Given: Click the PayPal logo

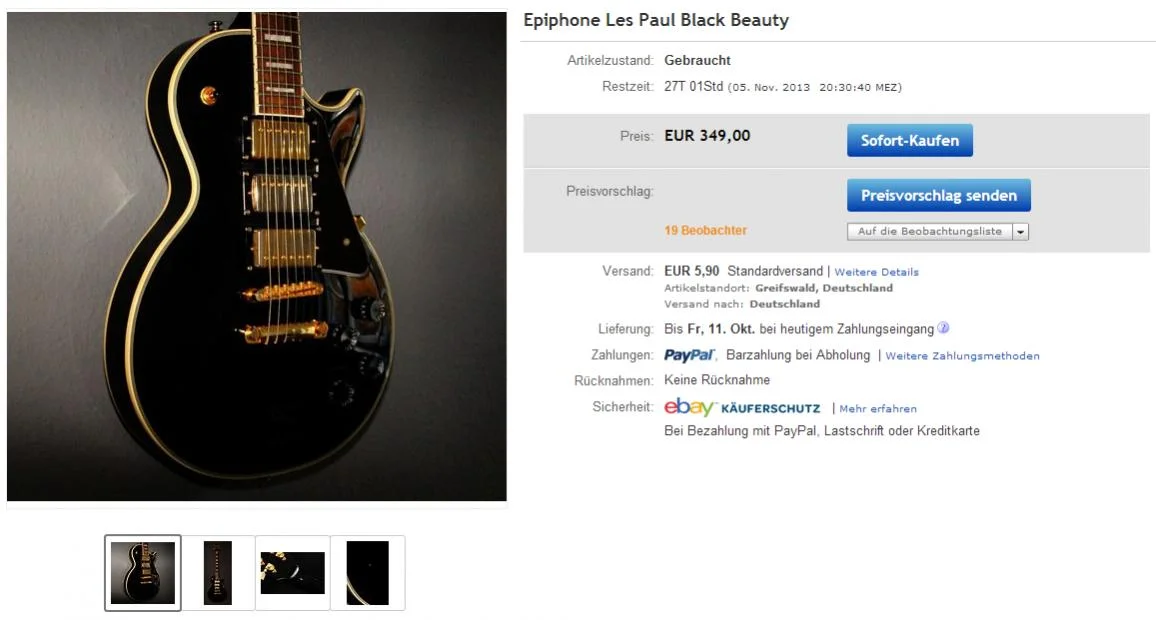Looking at the screenshot, I should coord(689,355).
